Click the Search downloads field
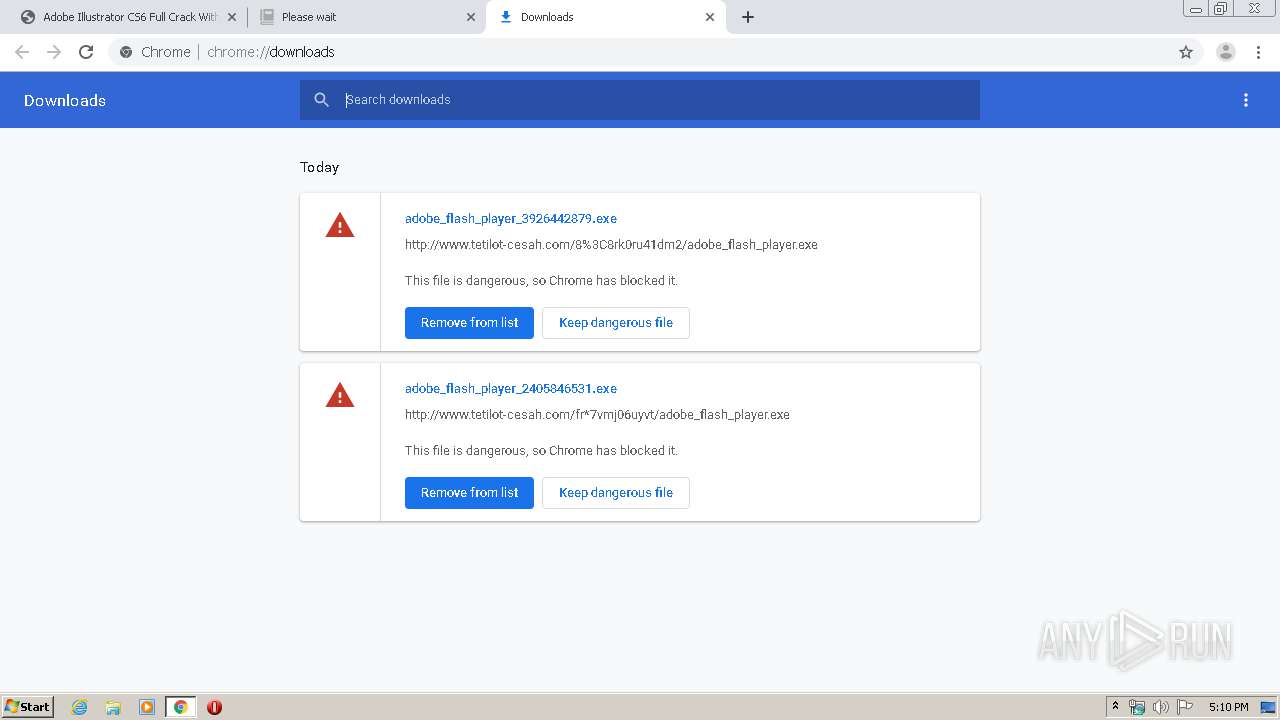The width and height of the screenshot is (1280, 720). (640, 100)
